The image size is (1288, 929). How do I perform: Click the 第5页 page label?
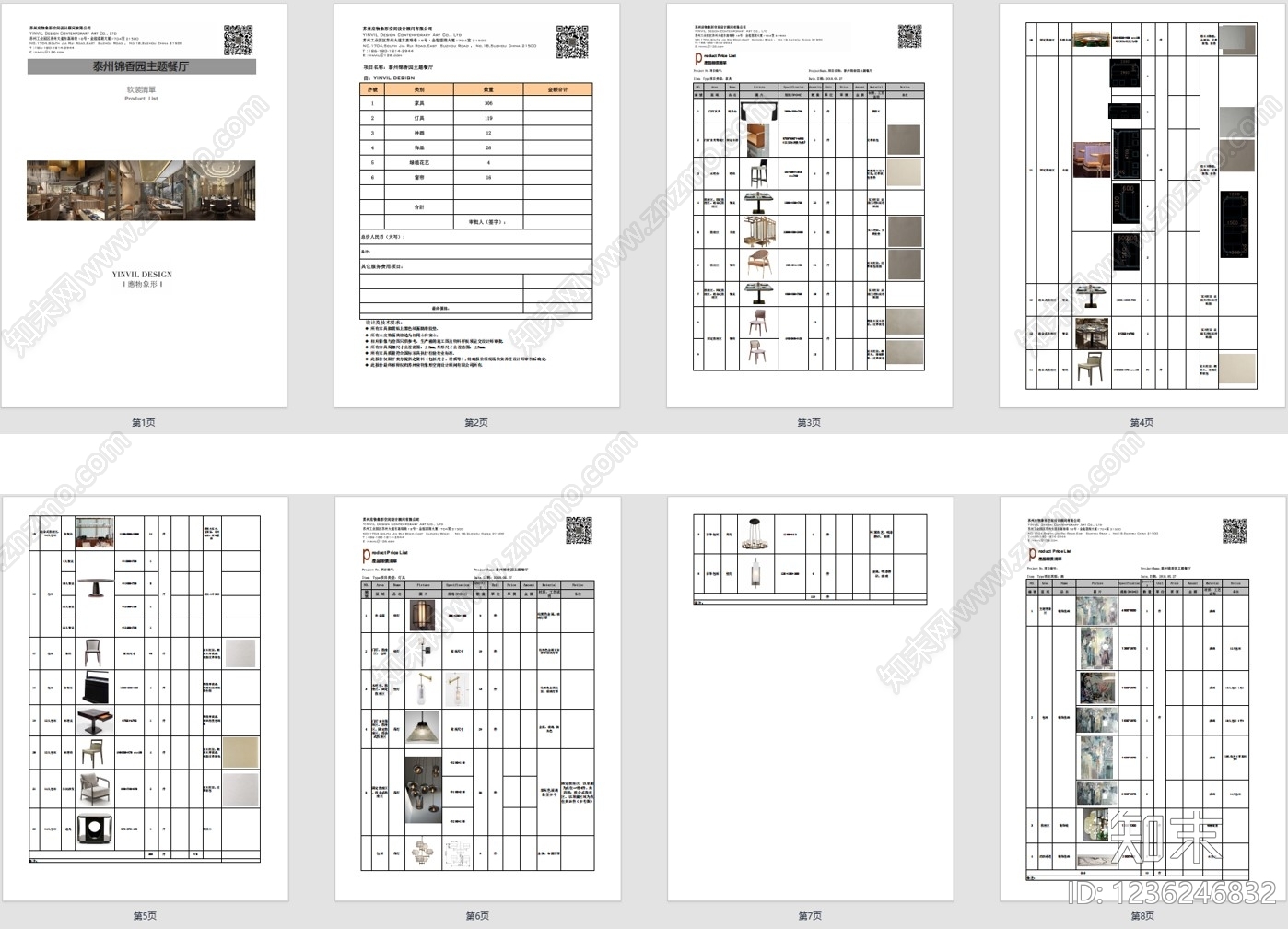(145, 916)
